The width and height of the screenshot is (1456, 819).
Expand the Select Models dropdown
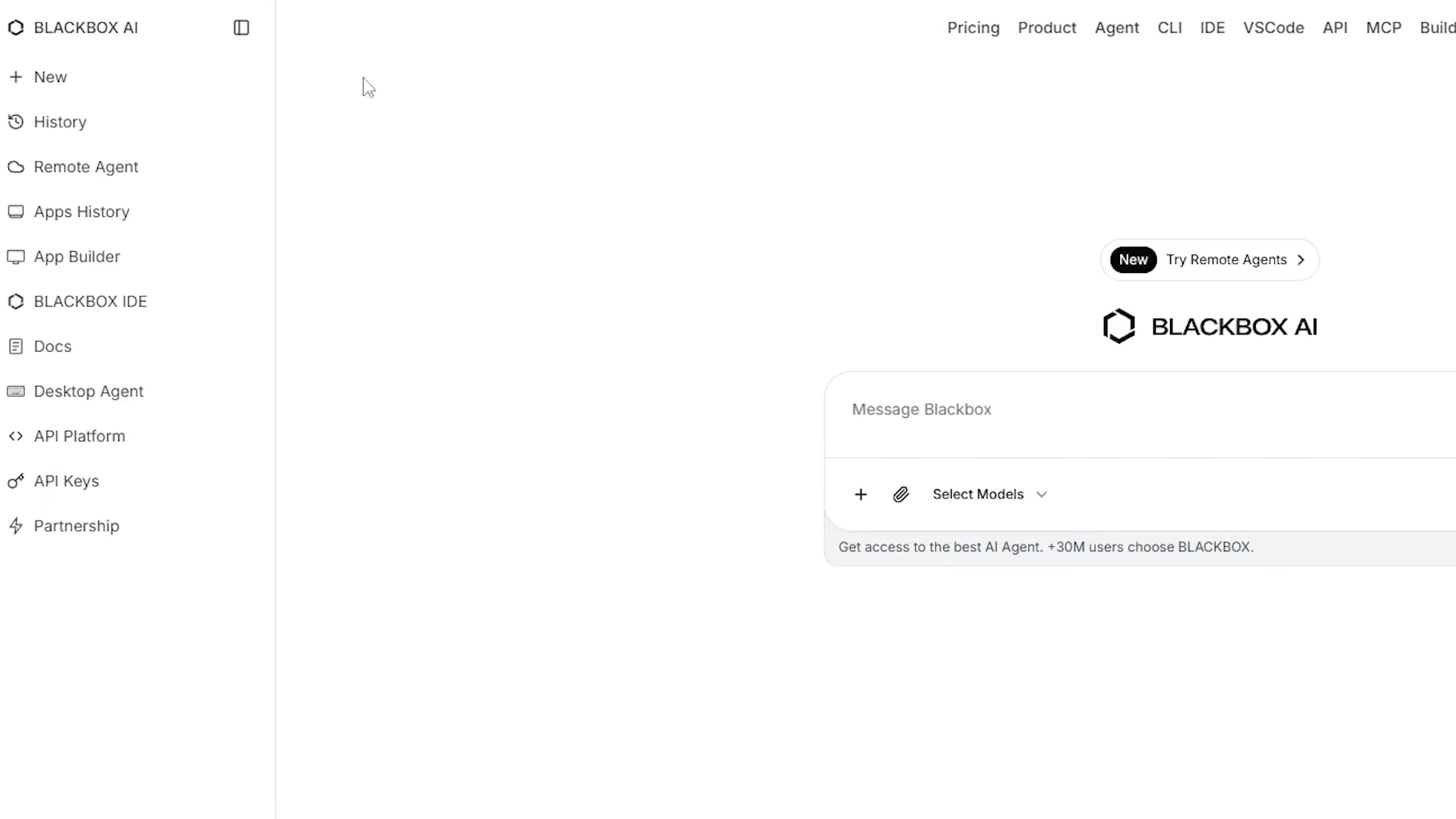(x=978, y=494)
